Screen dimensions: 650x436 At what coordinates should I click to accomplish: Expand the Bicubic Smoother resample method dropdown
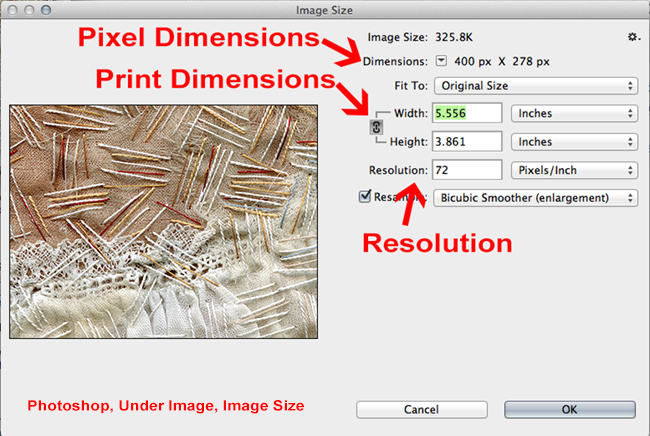pos(536,198)
